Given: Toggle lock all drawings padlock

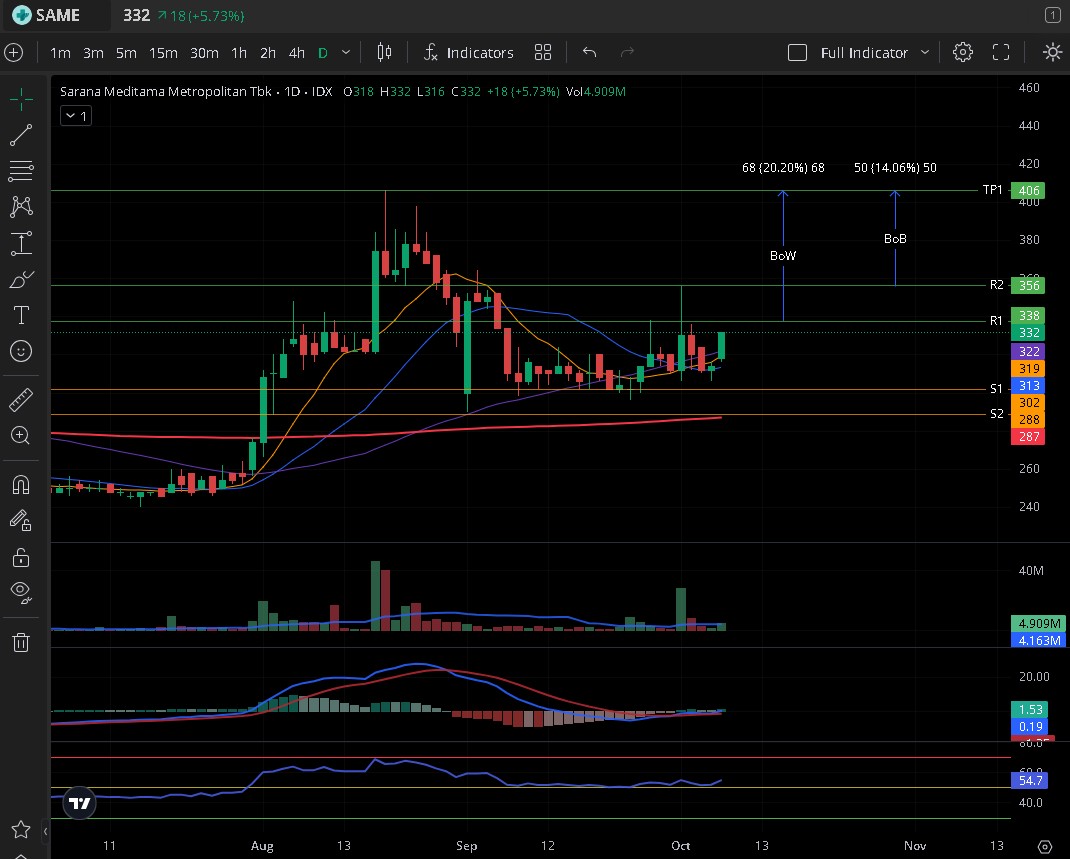Looking at the screenshot, I should coord(21,556).
